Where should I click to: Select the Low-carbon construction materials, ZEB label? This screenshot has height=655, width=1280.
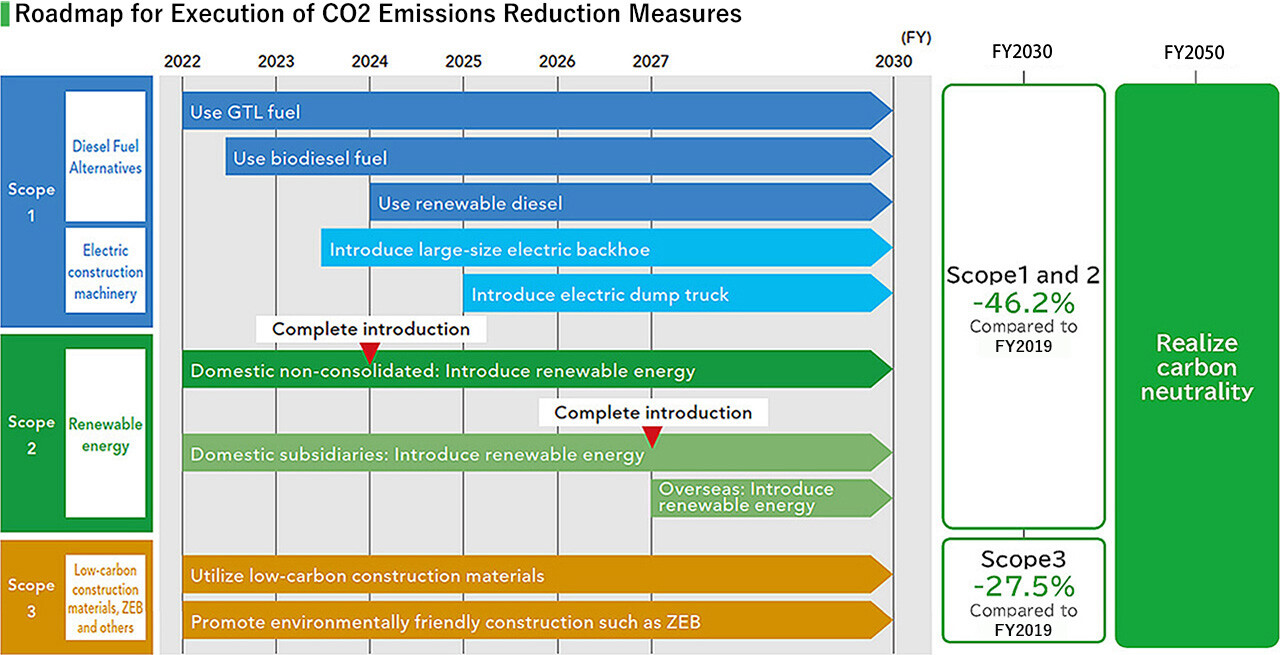pos(106,596)
